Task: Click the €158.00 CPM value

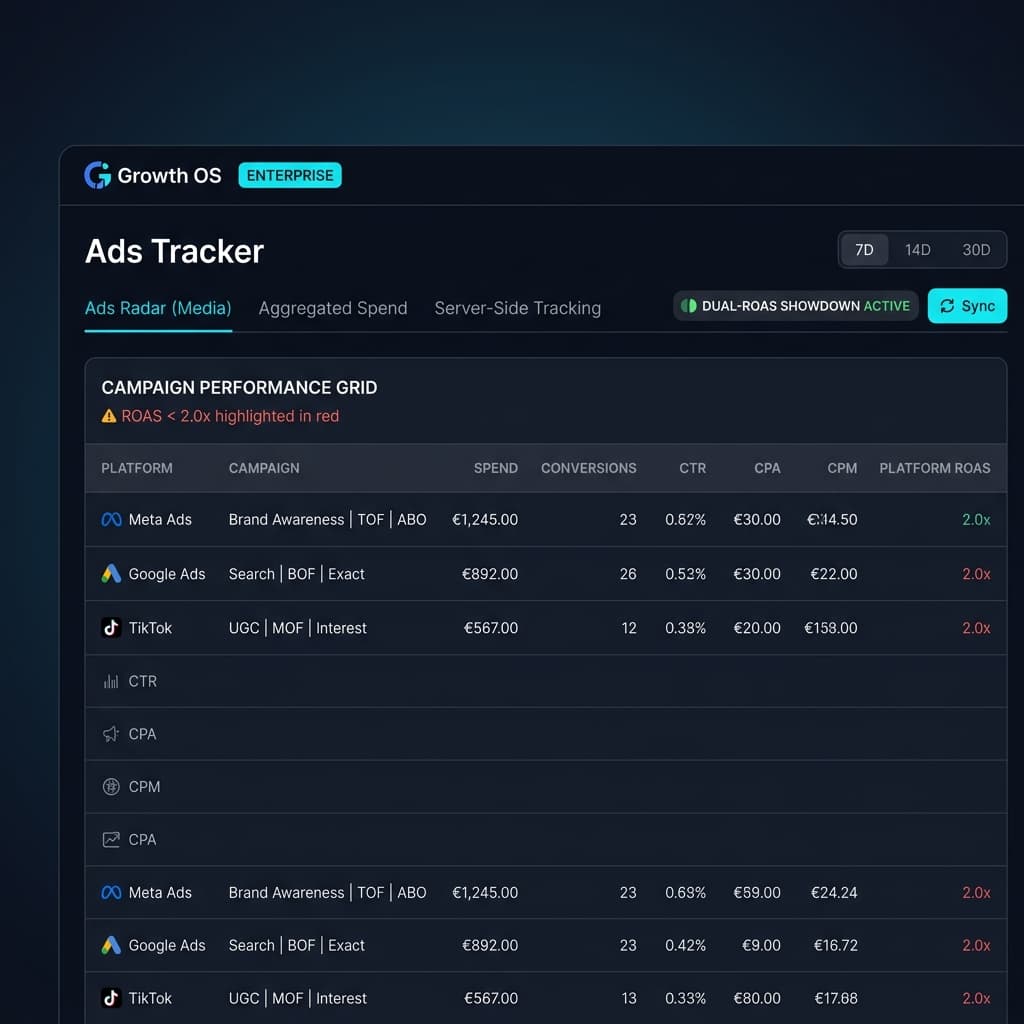Action: 830,628
